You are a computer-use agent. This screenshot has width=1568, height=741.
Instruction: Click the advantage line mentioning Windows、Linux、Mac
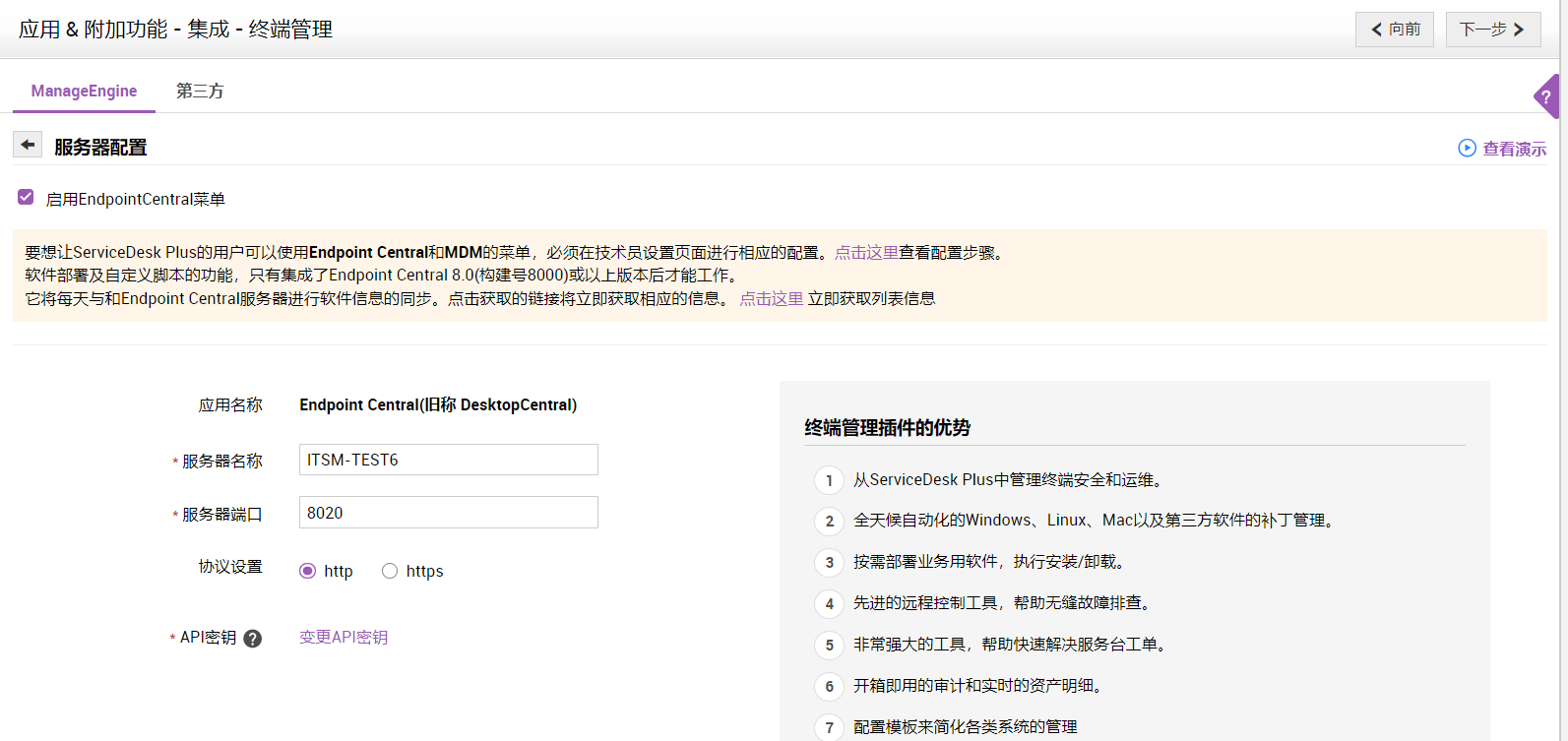(1095, 521)
